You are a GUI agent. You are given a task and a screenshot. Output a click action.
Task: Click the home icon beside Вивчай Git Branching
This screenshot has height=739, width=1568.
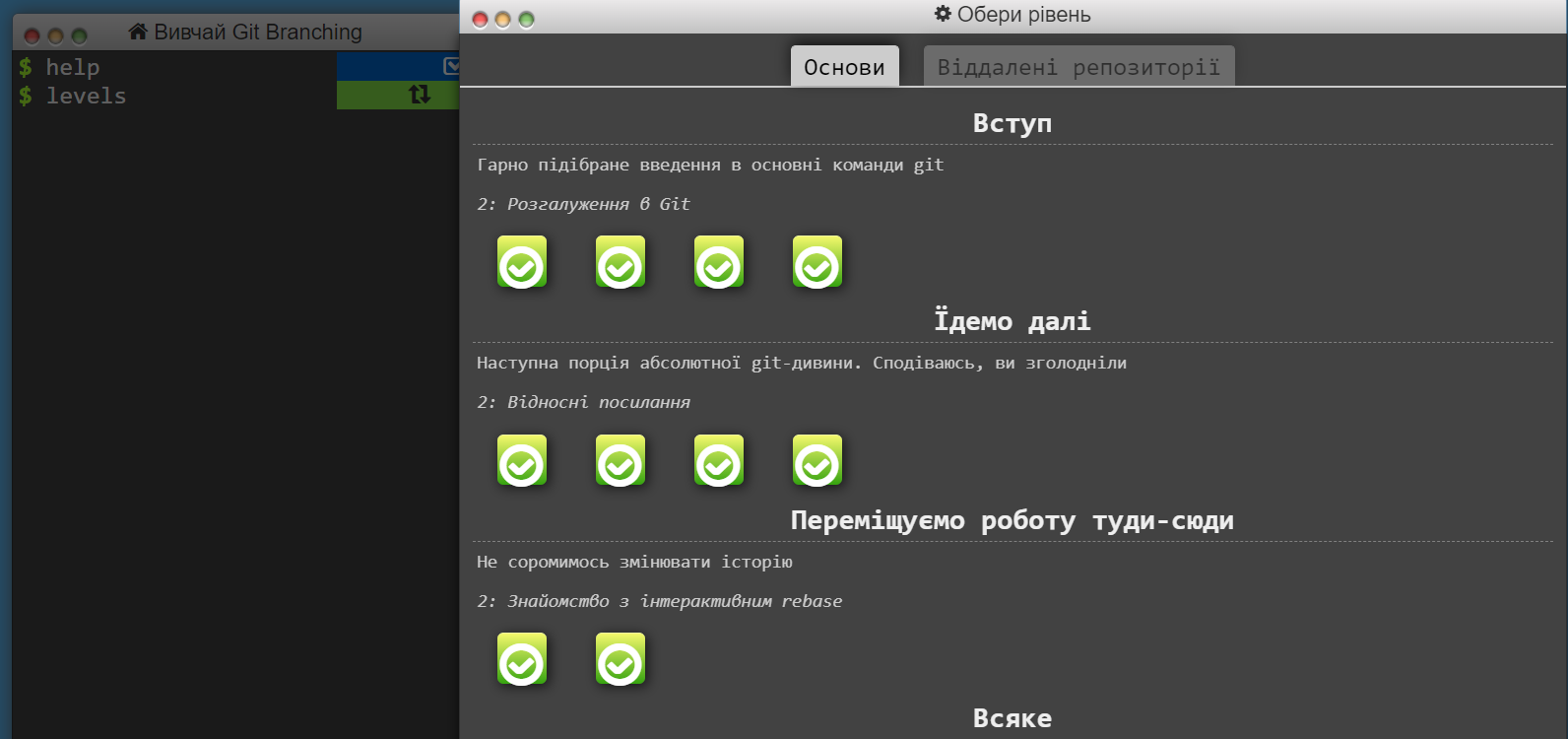point(138,32)
